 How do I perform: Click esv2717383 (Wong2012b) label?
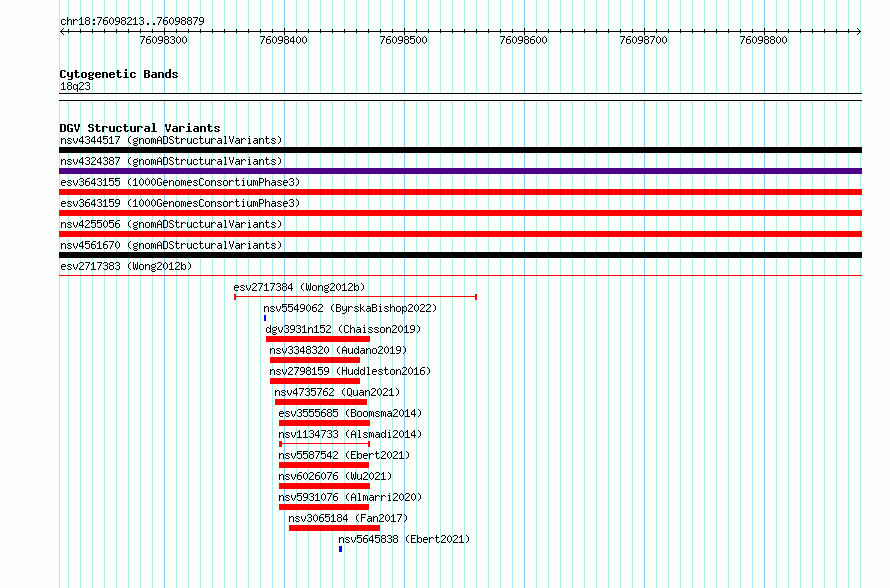[x=126, y=266]
